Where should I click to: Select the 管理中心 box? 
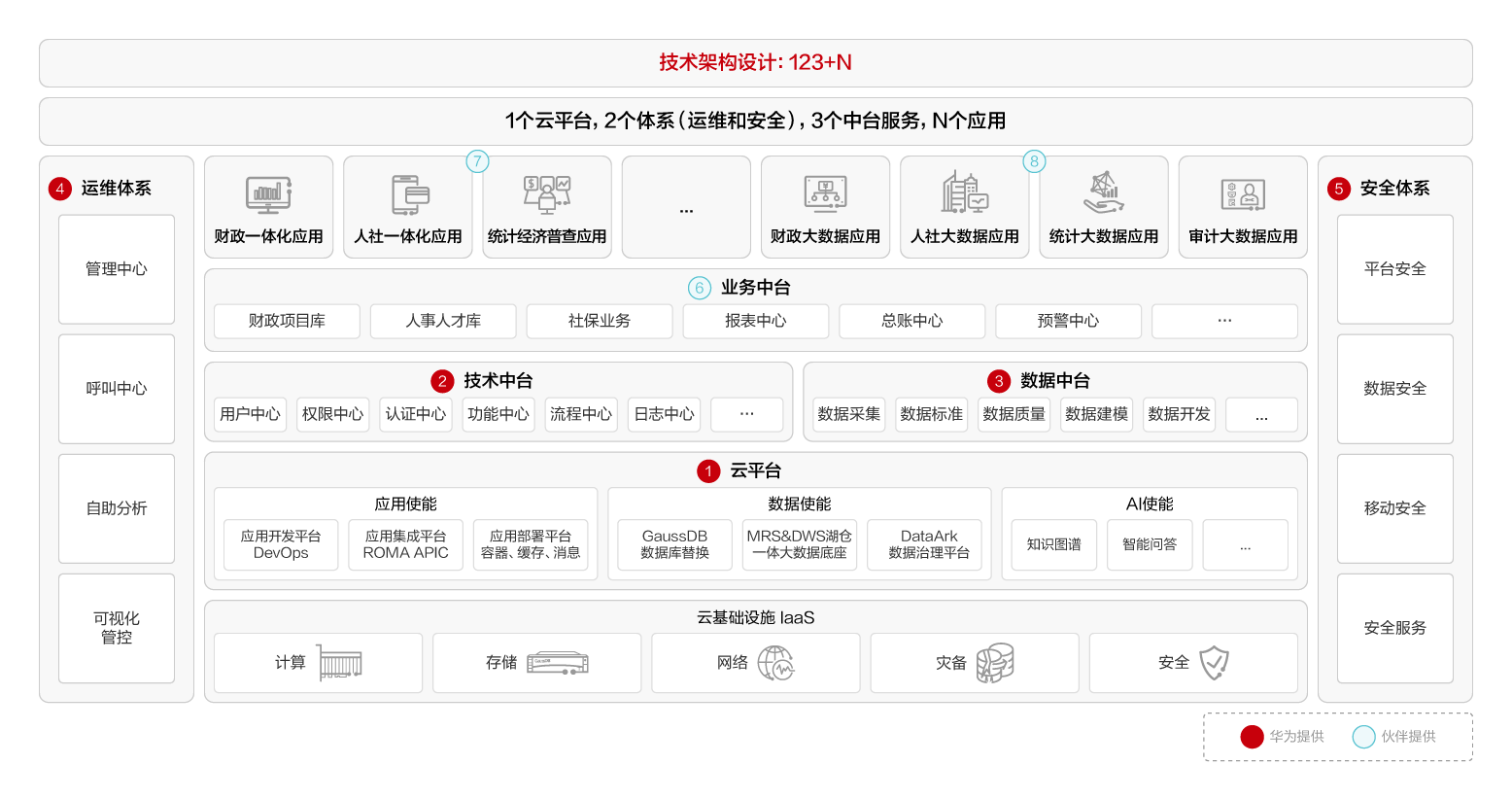(x=117, y=269)
